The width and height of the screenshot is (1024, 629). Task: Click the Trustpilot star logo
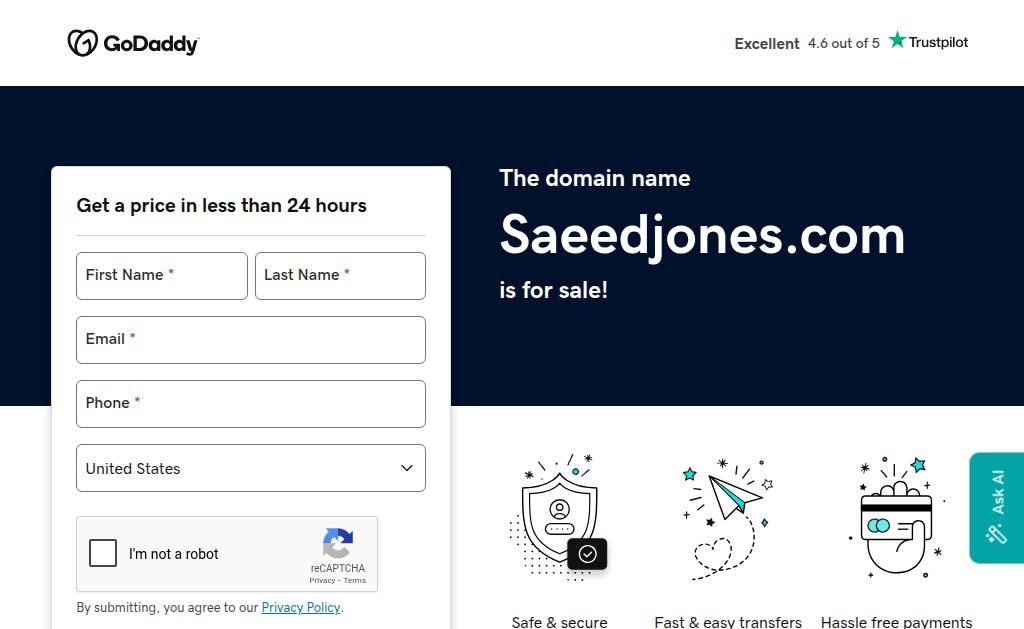[x=897, y=41]
